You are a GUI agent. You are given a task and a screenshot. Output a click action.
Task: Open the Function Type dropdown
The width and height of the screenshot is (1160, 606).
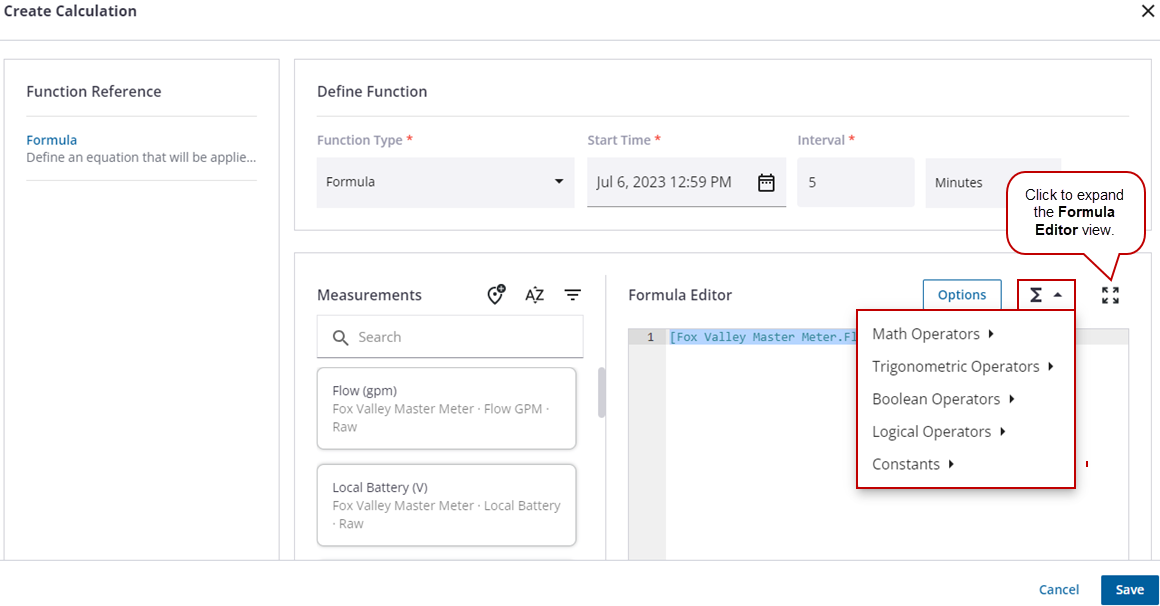point(445,183)
